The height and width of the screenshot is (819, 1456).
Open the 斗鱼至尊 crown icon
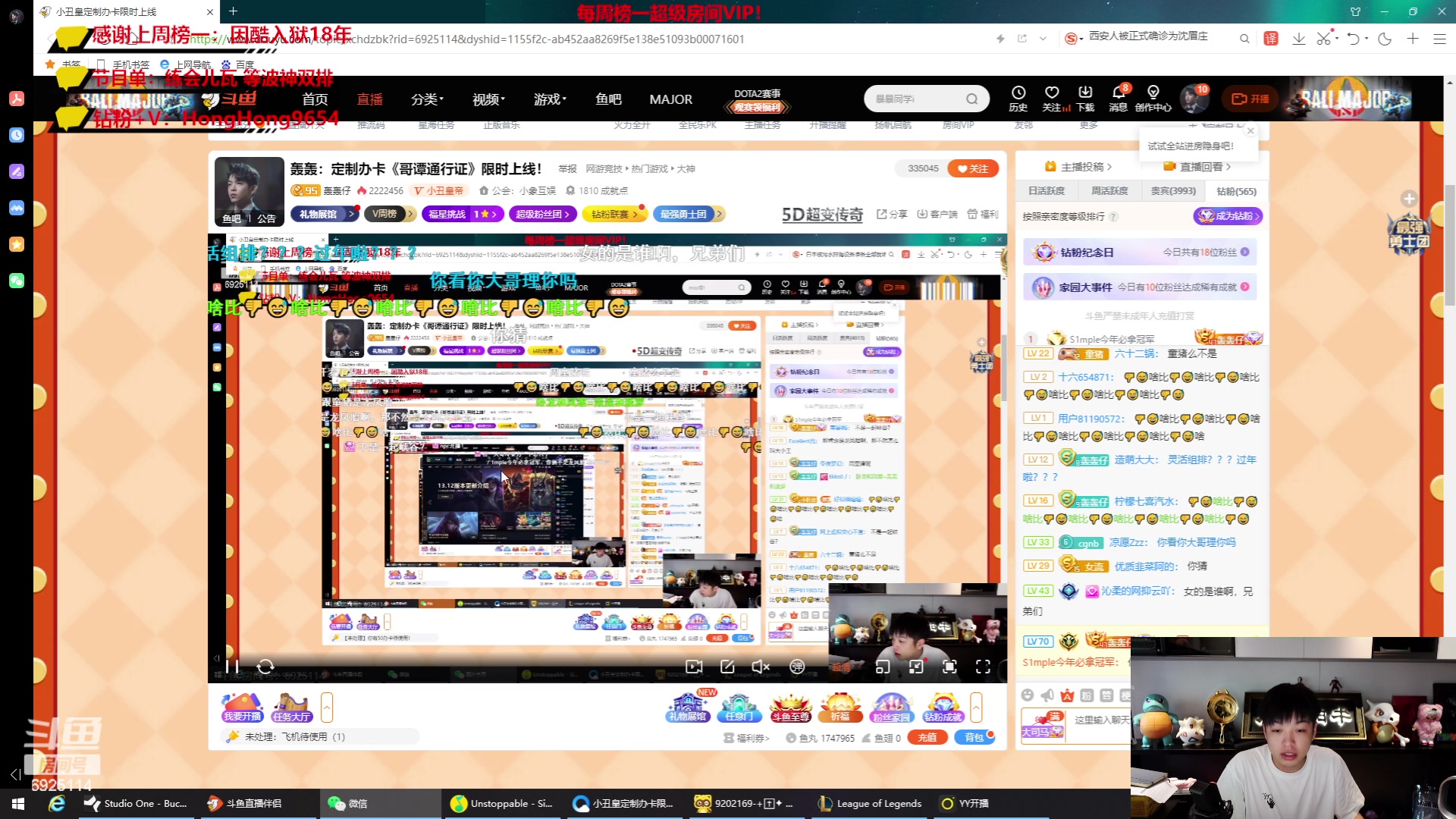790,707
